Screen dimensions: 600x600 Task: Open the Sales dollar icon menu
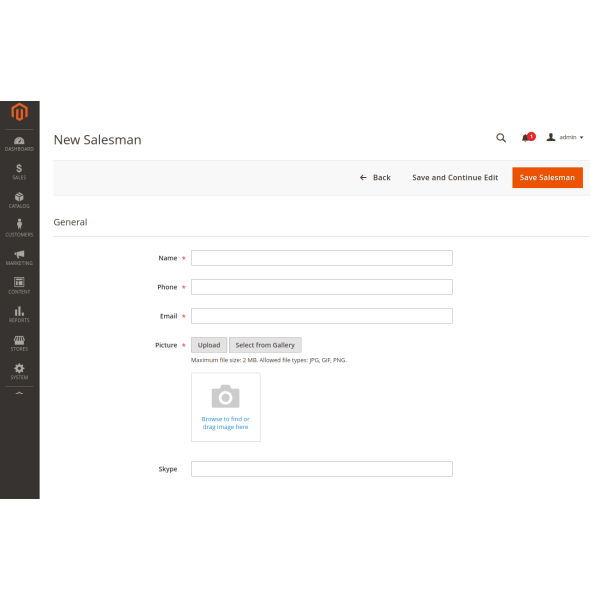point(19,171)
